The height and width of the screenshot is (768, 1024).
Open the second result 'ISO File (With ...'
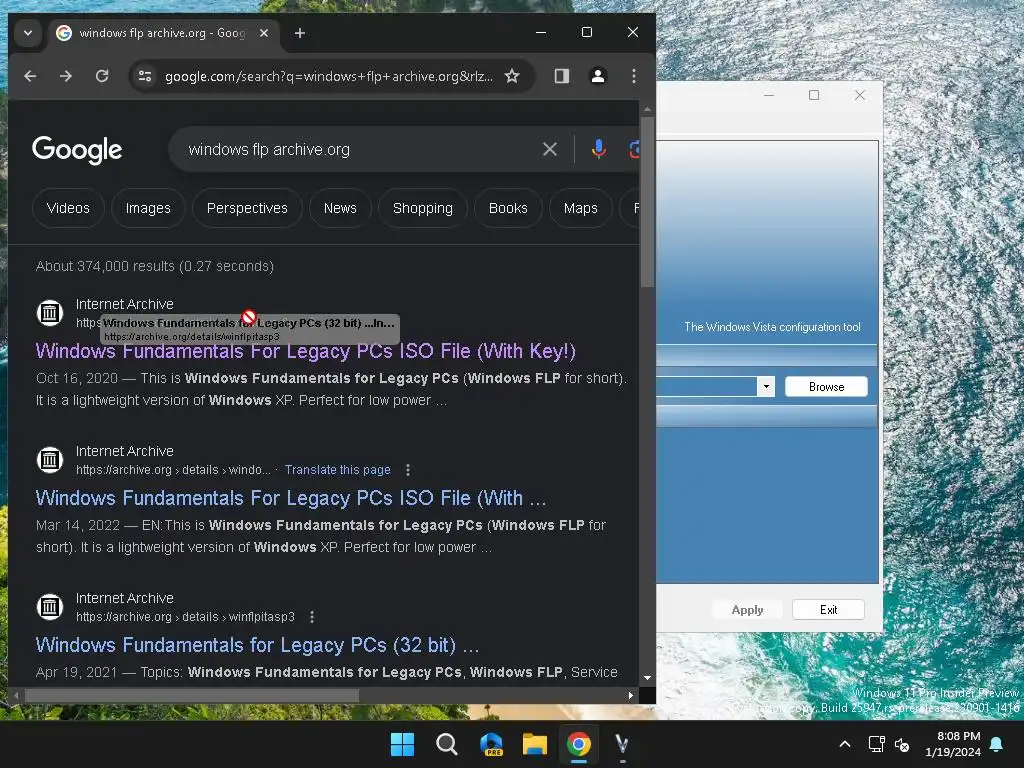tap(291, 498)
